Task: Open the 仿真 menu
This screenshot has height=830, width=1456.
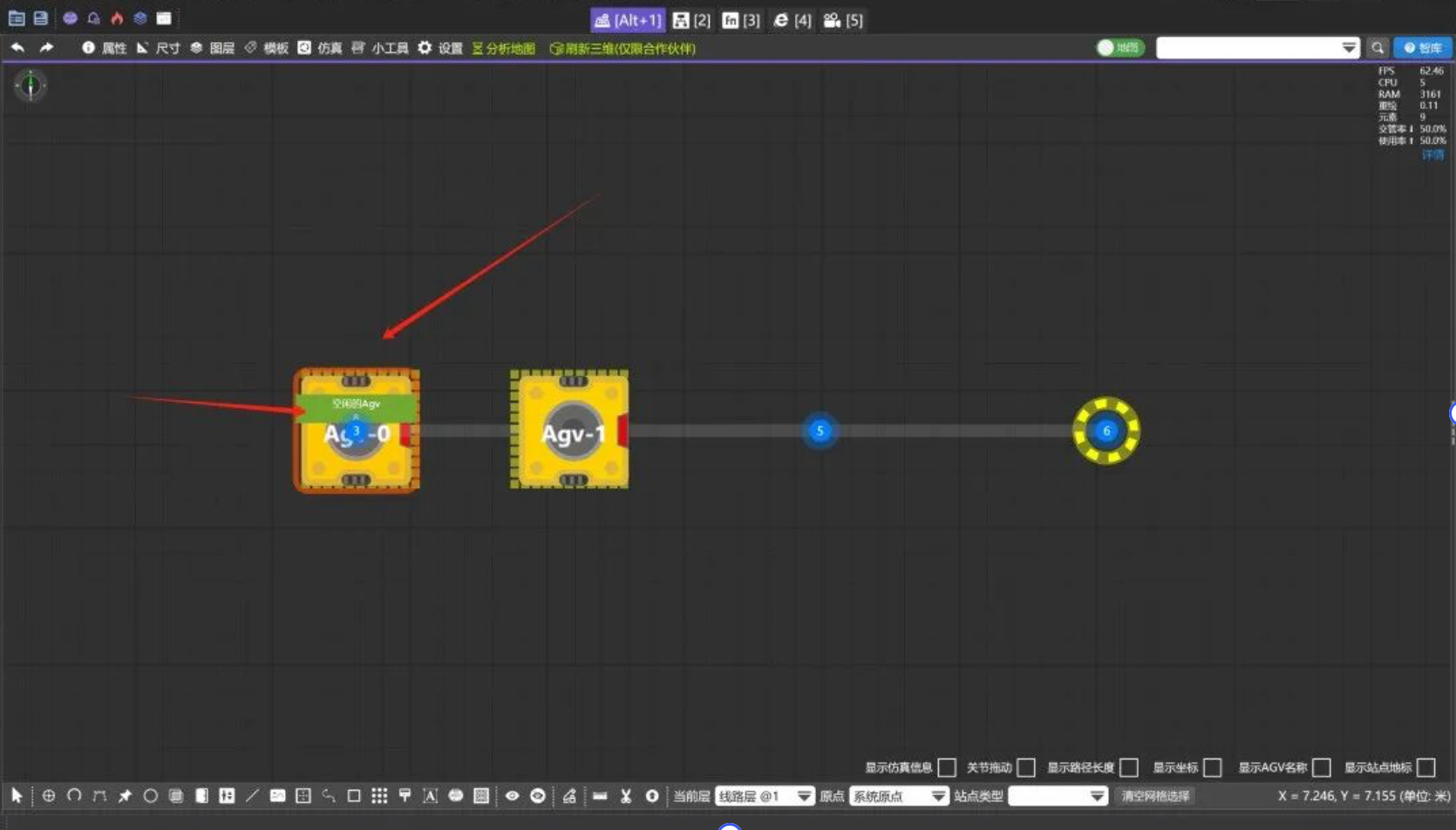Action: pos(320,48)
